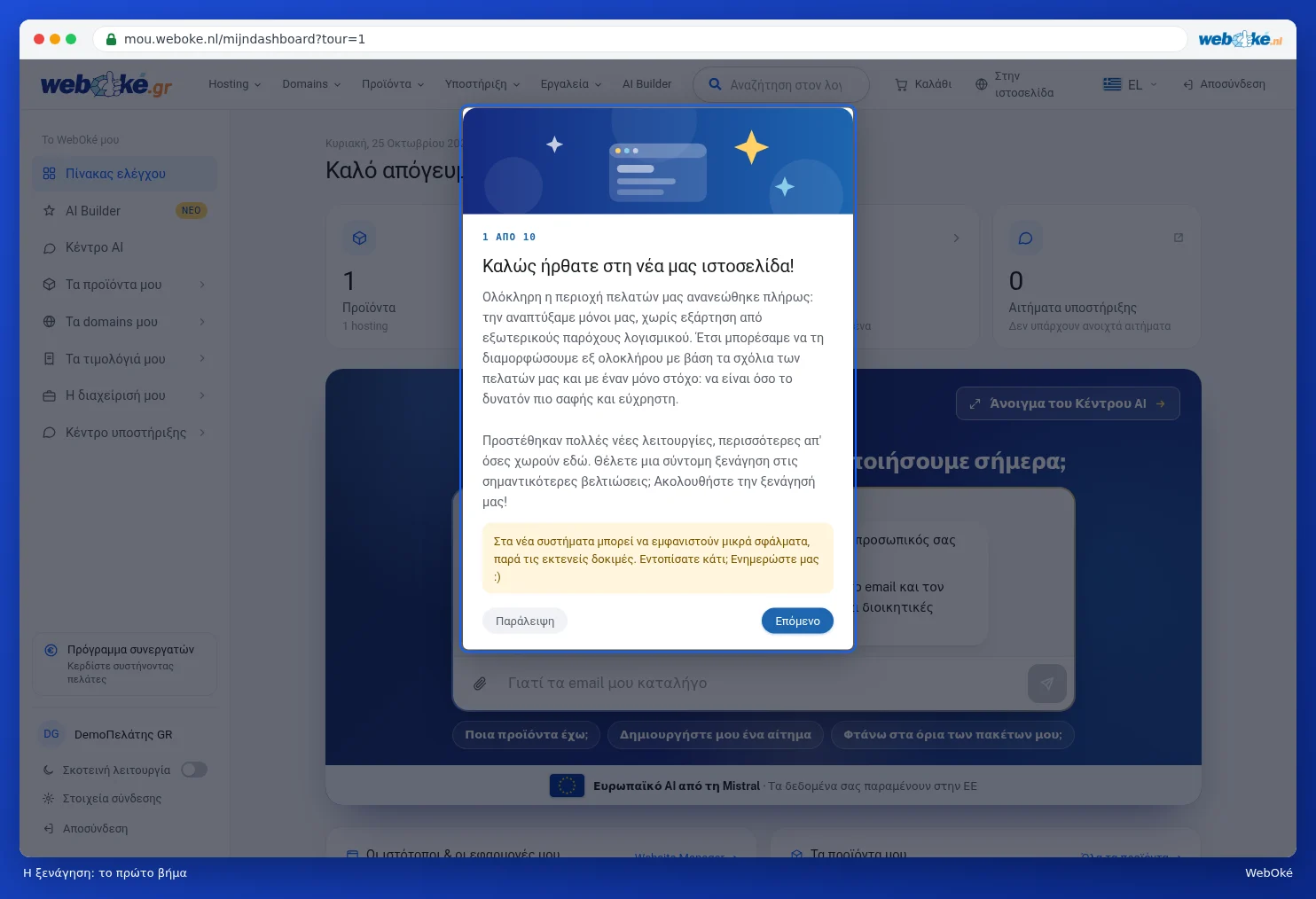1316x899 pixels.
Task: Click the Επόμενο button in the tour
Action: click(x=797, y=621)
